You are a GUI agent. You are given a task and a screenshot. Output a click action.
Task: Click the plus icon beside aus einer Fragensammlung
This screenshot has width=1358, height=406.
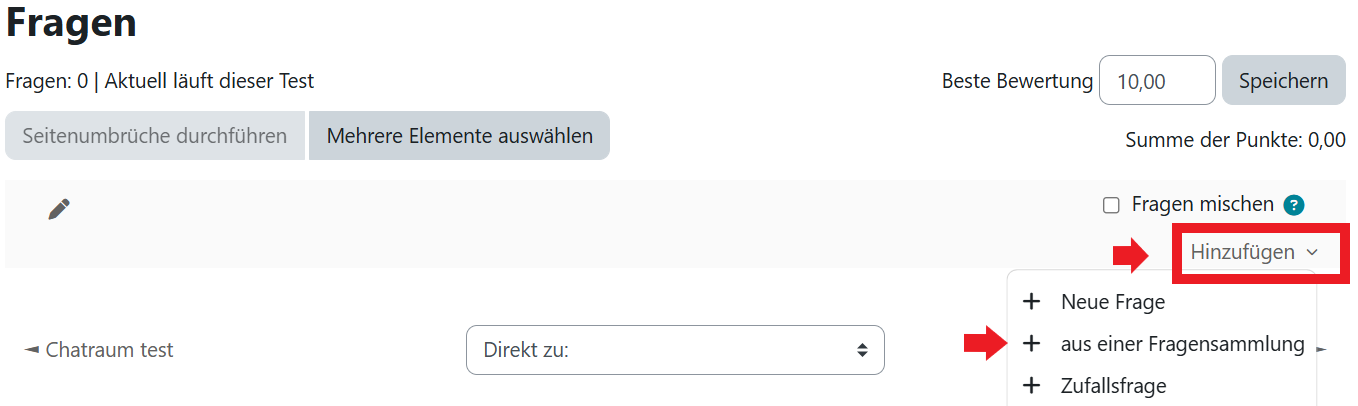point(1032,344)
